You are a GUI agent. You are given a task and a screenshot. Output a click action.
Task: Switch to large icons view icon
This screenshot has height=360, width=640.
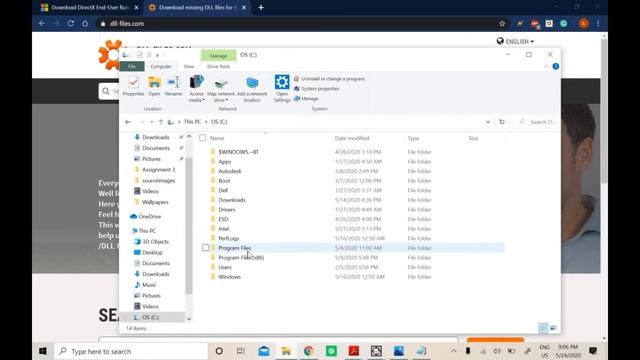click(553, 328)
